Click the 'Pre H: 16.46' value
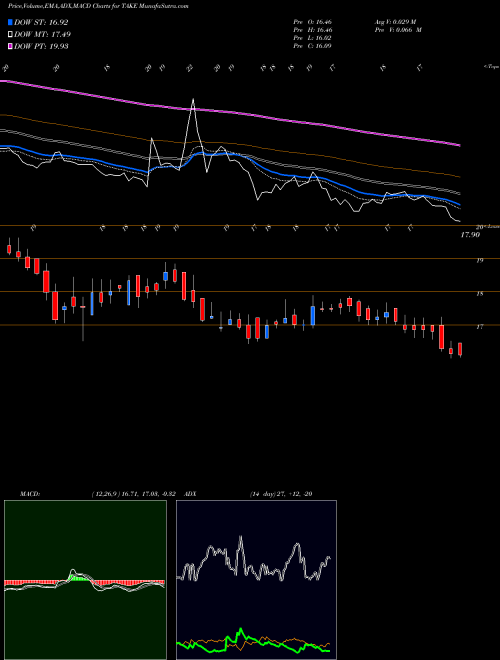The image size is (500, 660). point(313,30)
